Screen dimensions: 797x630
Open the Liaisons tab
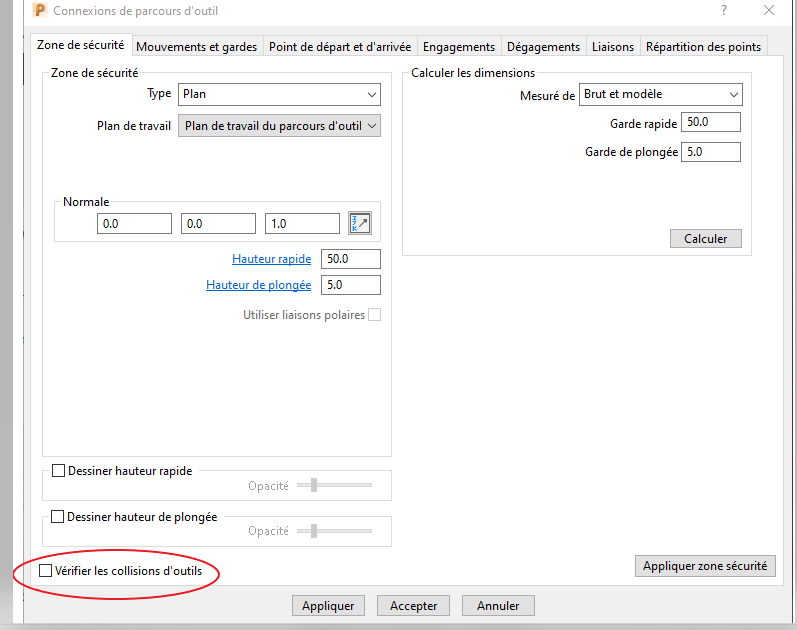tap(612, 47)
